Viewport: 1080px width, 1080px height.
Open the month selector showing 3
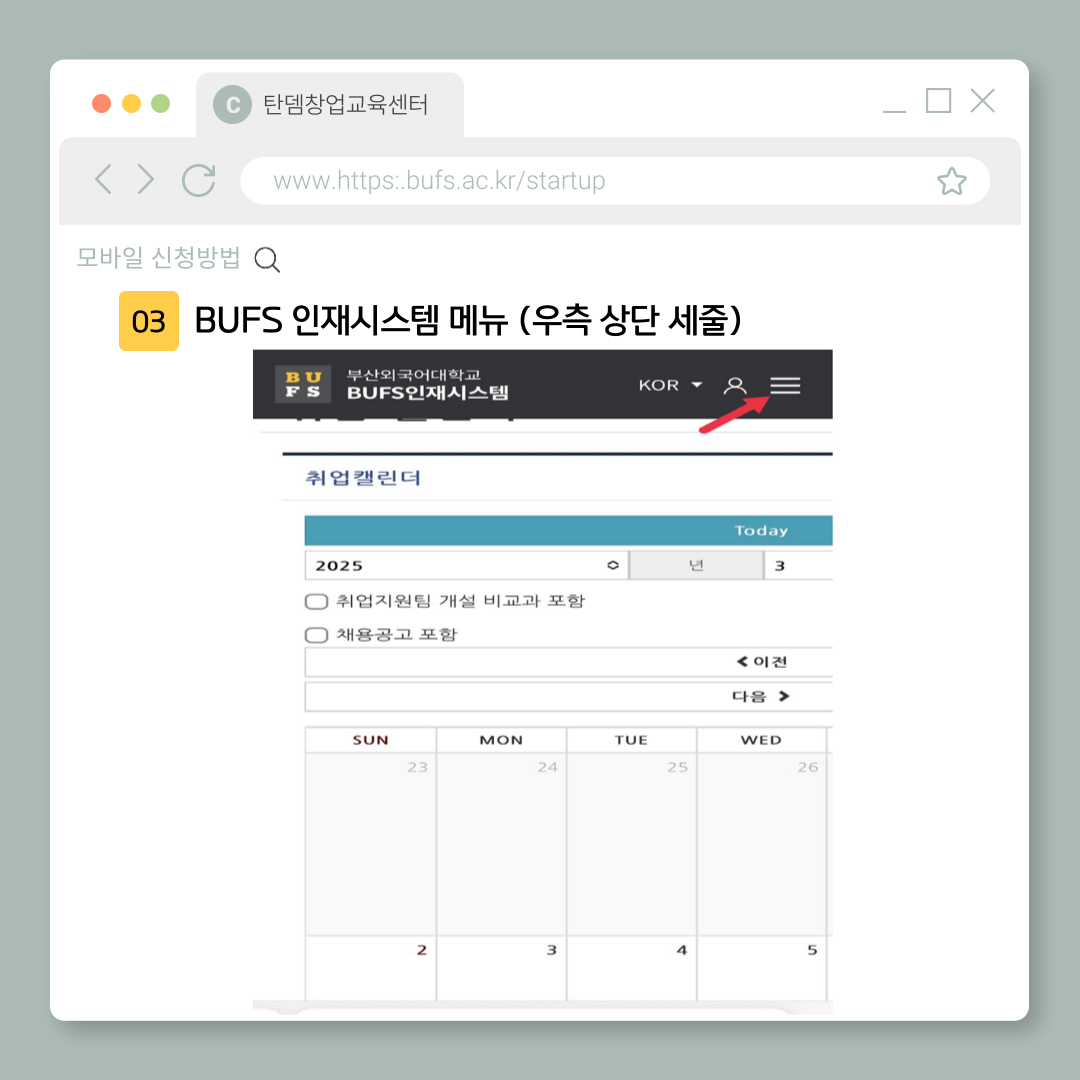[x=797, y=566]
